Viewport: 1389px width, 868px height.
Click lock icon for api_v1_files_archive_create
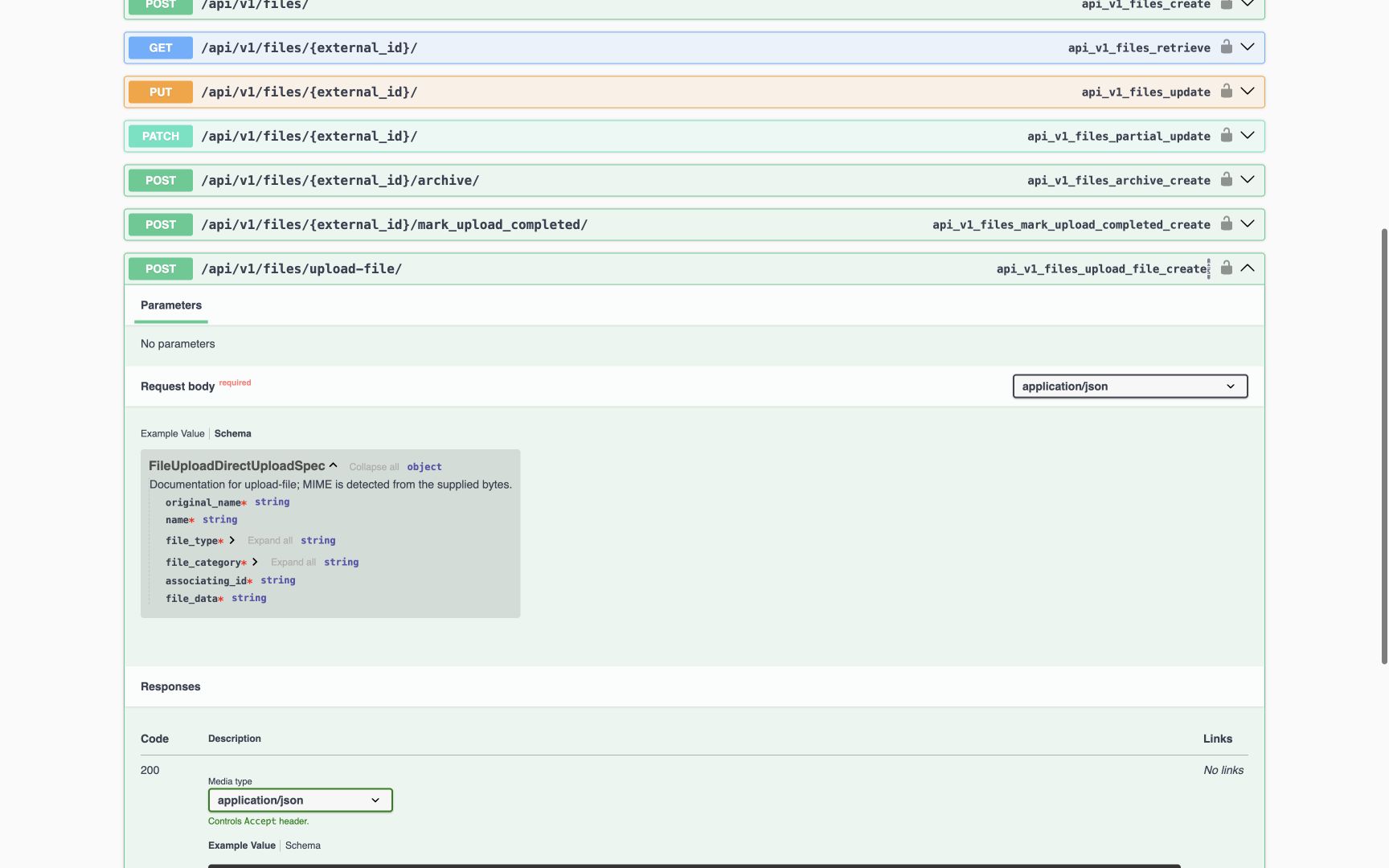pyautogui.click(x=1226, y=179)
